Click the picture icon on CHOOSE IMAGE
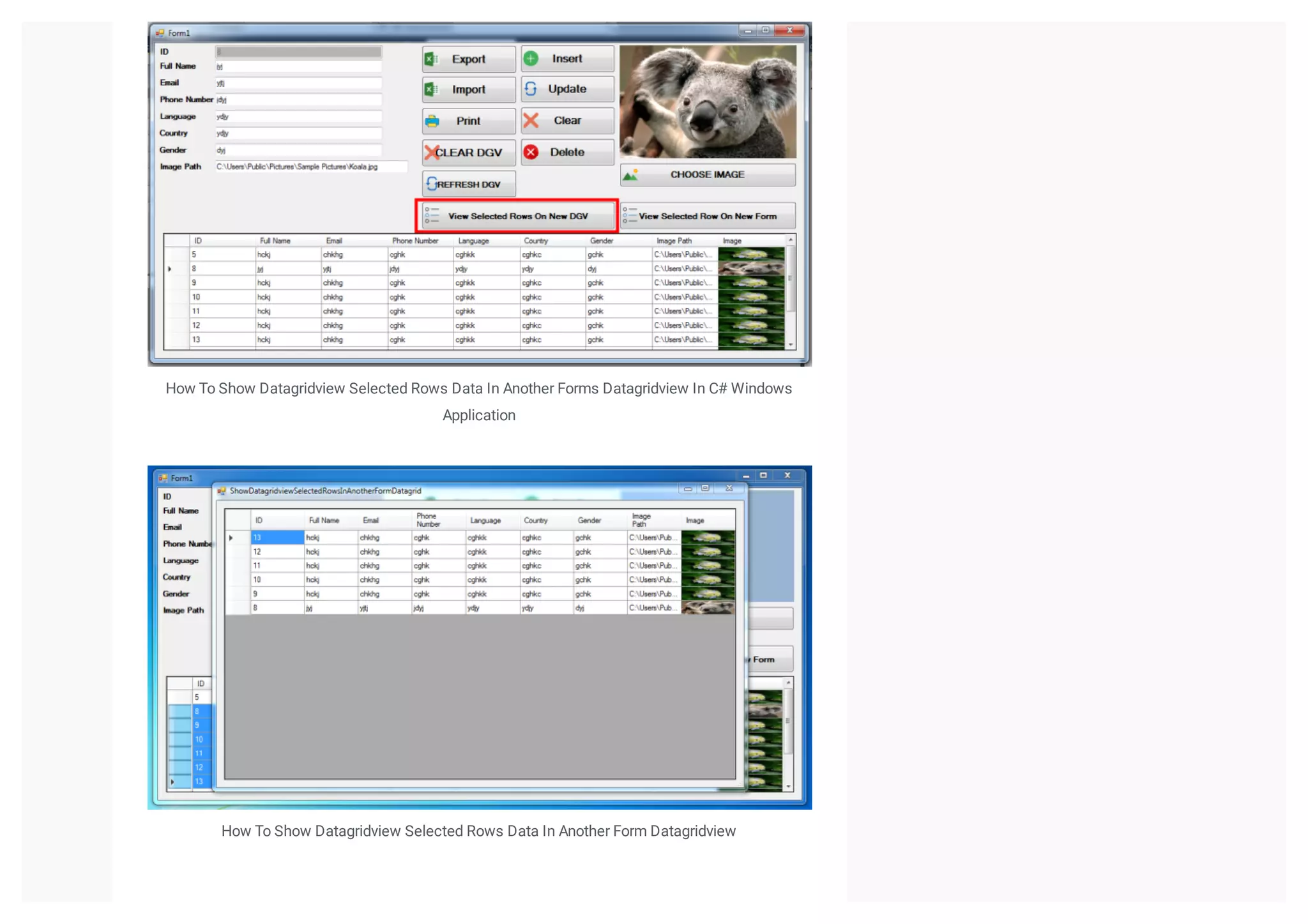Image resolution: width=1308 pixels, height=924 pixels. tap(630, 174)
